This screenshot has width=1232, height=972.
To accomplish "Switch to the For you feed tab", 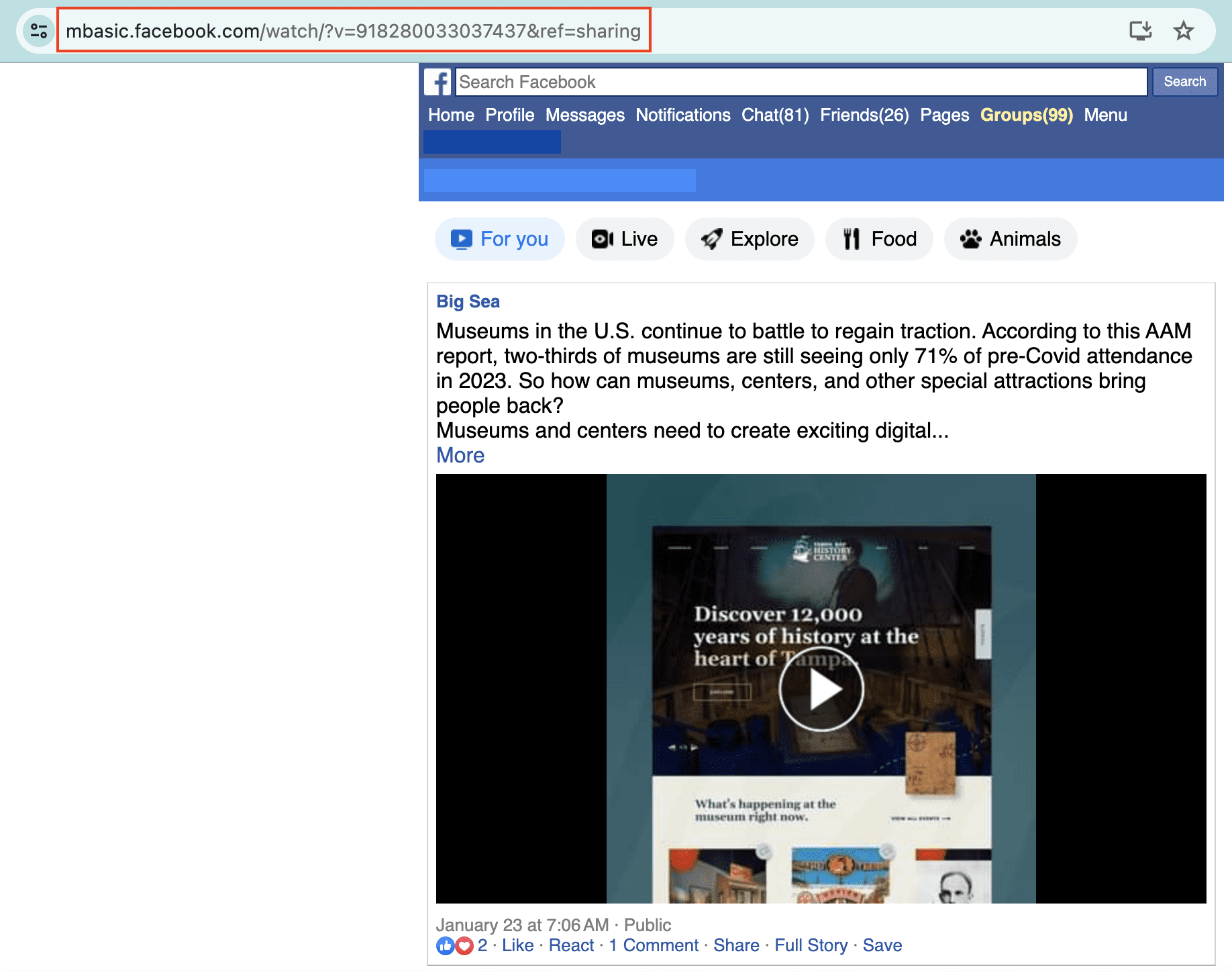I will (x=515, y=238).
